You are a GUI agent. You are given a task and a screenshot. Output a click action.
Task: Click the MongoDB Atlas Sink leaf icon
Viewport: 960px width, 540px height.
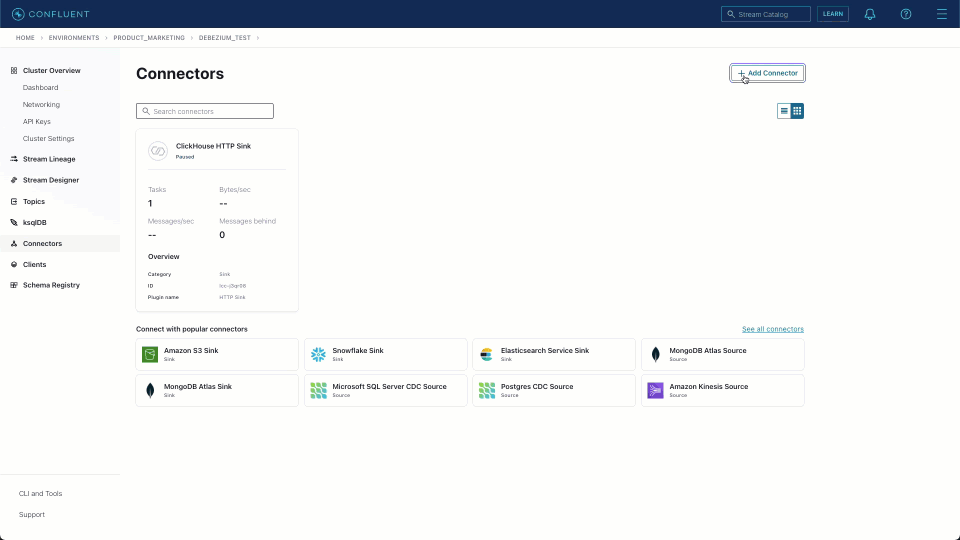pos(150,391)
